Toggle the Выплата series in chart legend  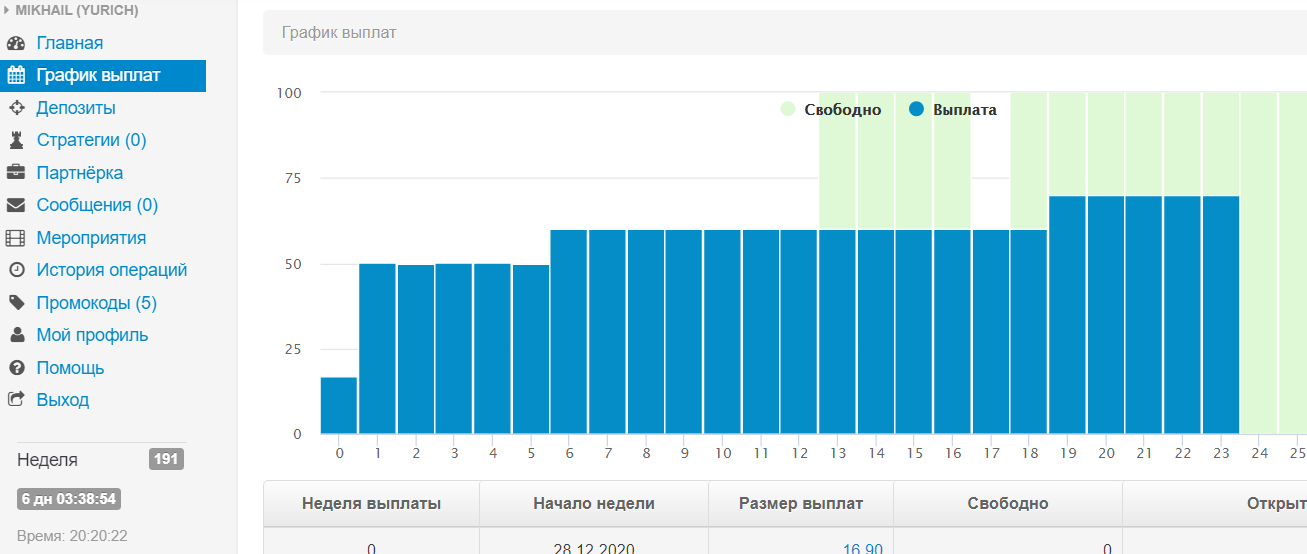[952, 110]
